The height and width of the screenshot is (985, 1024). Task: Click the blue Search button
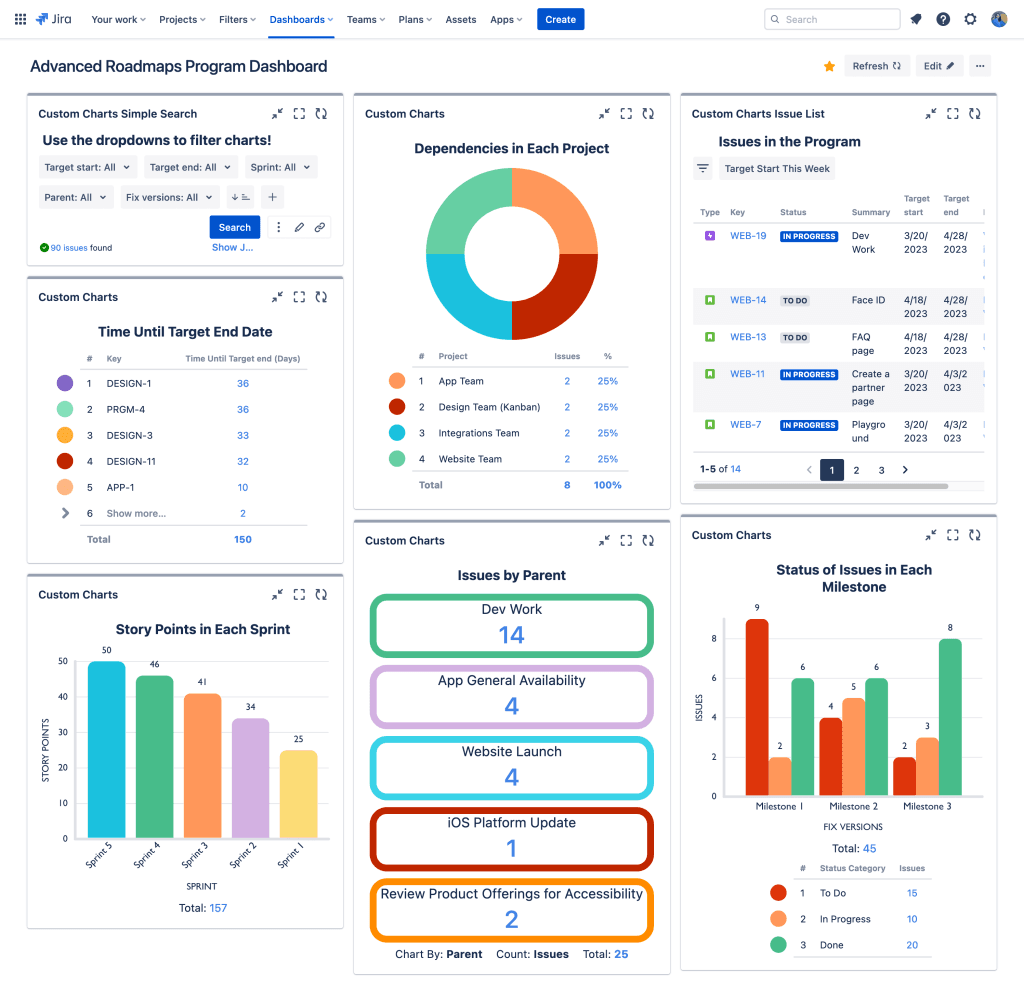[x=234, y=227]
